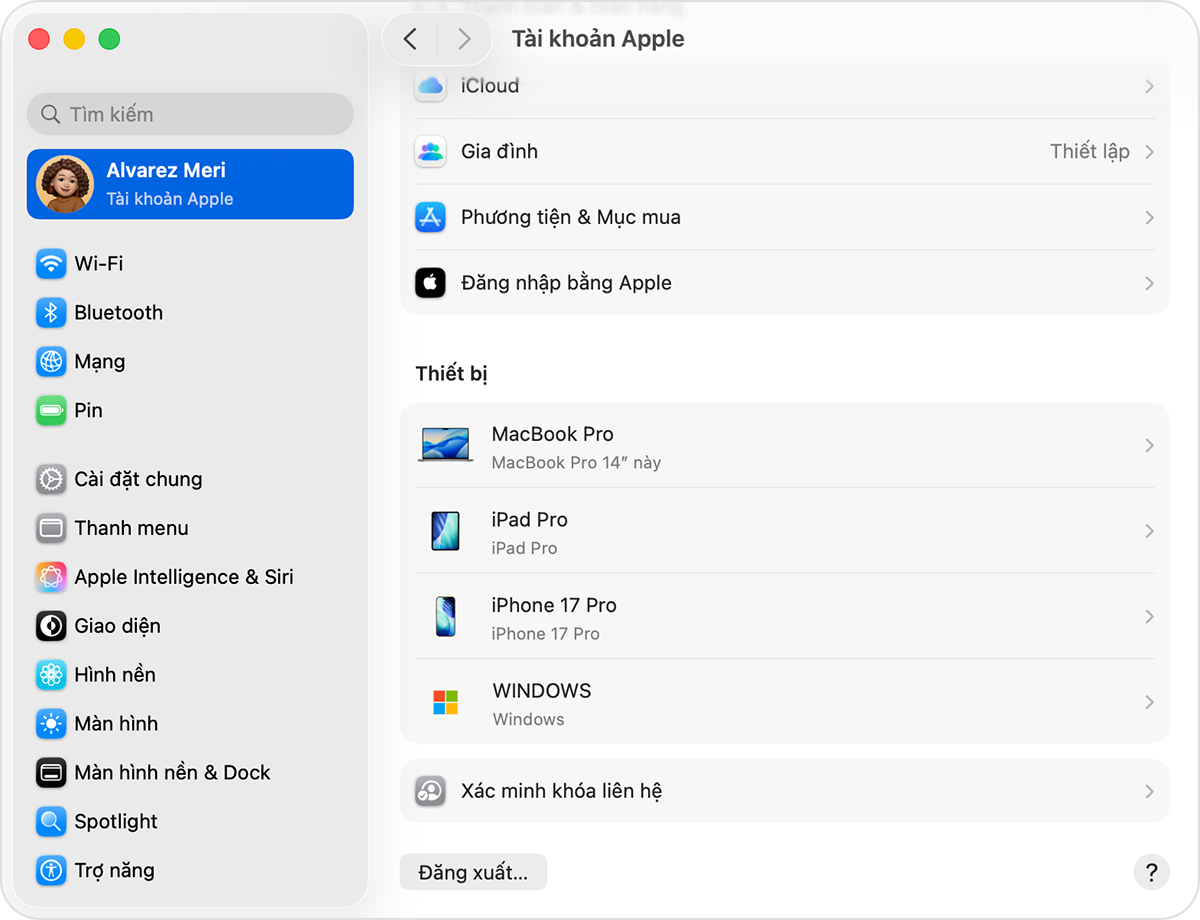The image size is (1200, 920).
Task: Open Spotlight settings via its sidebar icon
Action: click(51, 821)
